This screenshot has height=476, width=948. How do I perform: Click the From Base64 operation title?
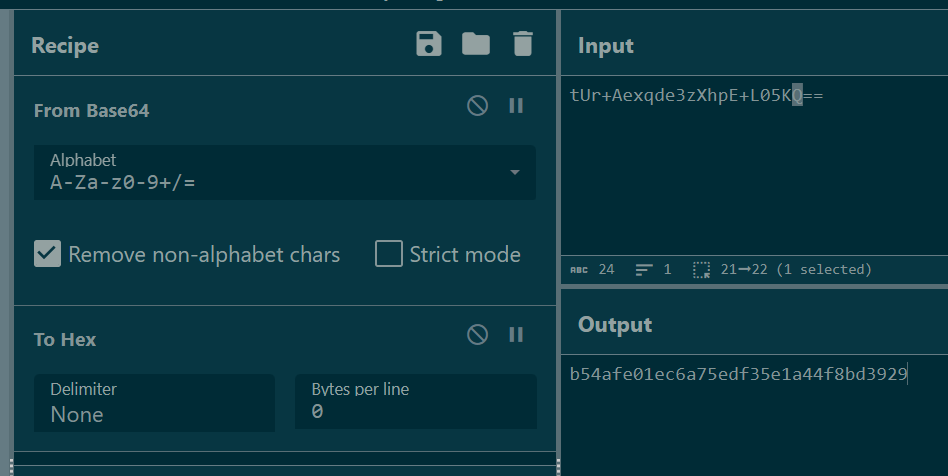[91, 111]
